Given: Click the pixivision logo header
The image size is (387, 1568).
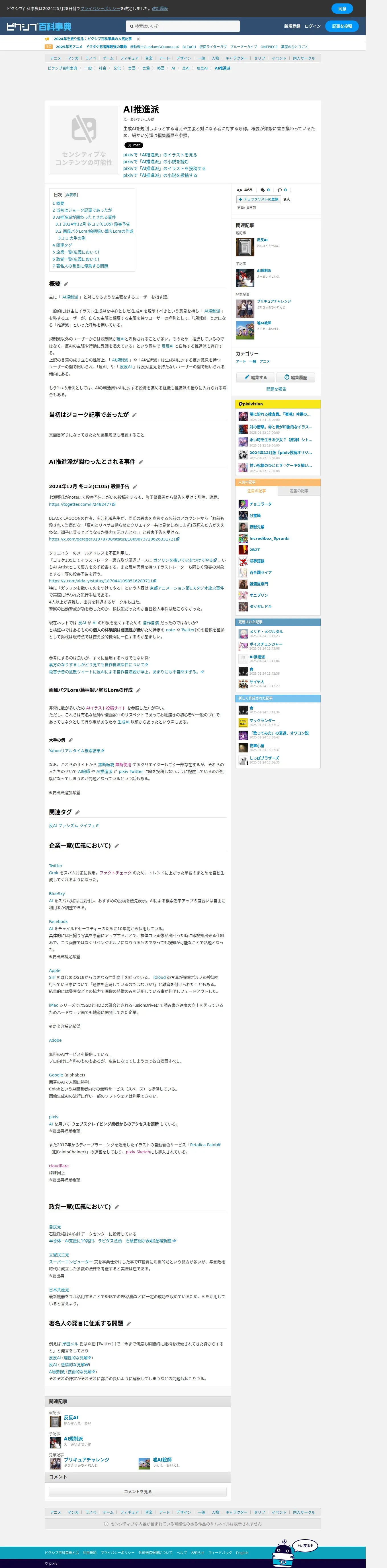Looking at the screenshot, I should click(x=251, y=404).
